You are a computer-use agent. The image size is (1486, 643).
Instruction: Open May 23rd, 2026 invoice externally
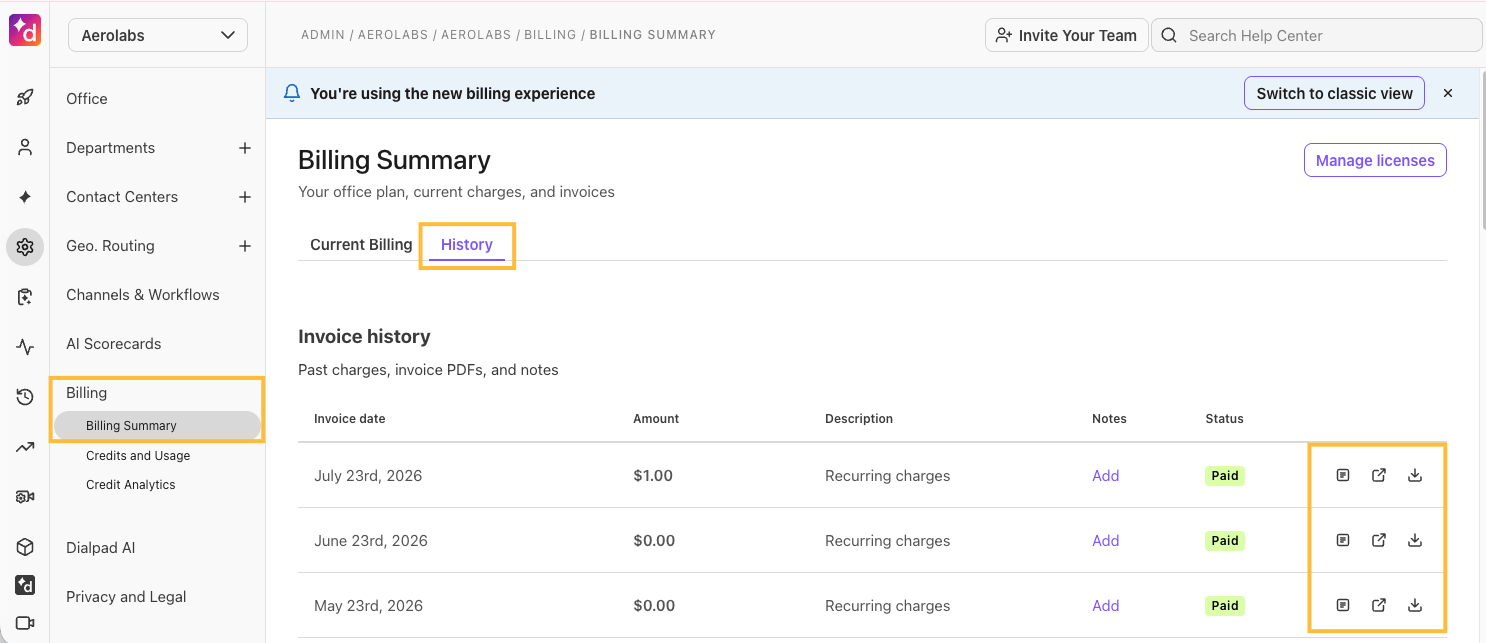tap(1379, 605)
